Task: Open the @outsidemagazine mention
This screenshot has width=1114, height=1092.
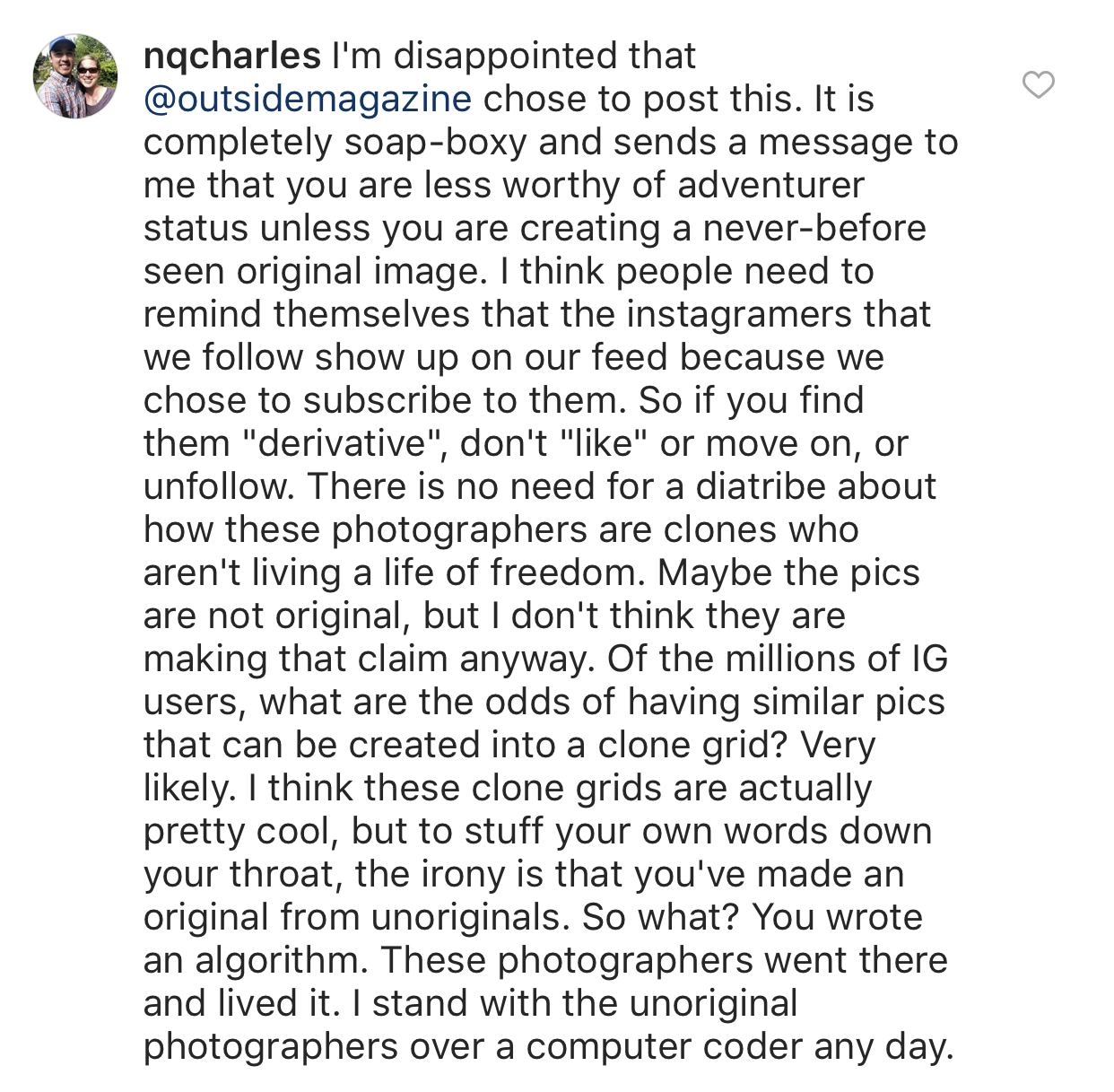Action: [x=308, y=99]
